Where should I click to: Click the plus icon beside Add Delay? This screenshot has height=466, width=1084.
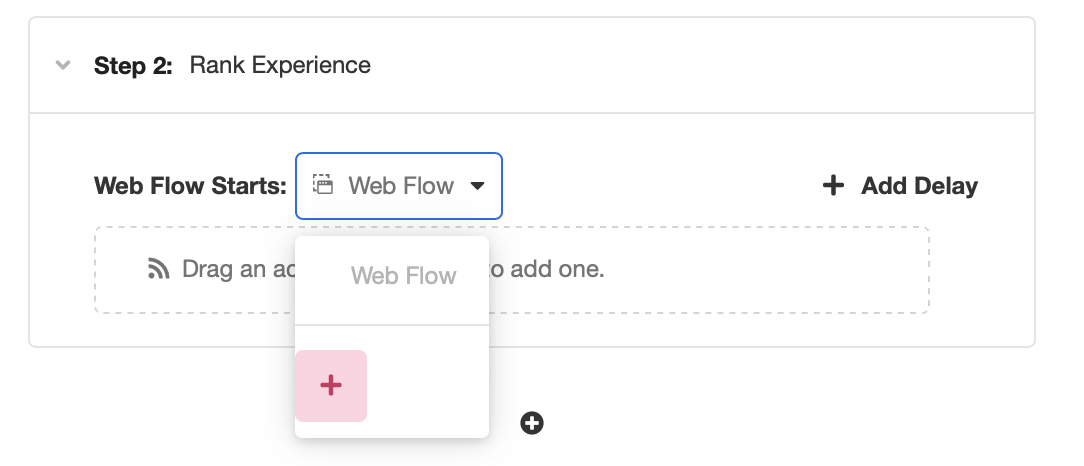click(x=833, y=185)
